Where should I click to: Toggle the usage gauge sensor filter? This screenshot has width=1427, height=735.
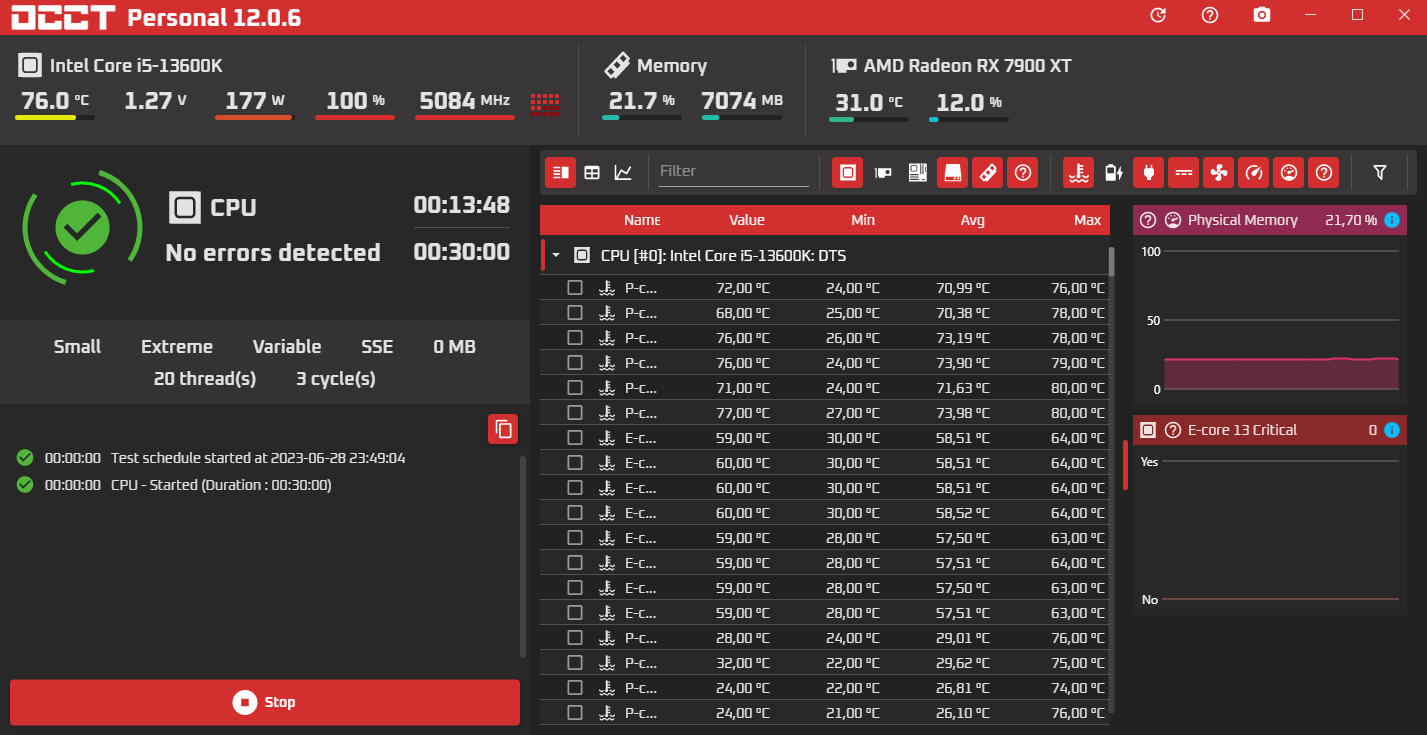click(x=1288, y=172)
